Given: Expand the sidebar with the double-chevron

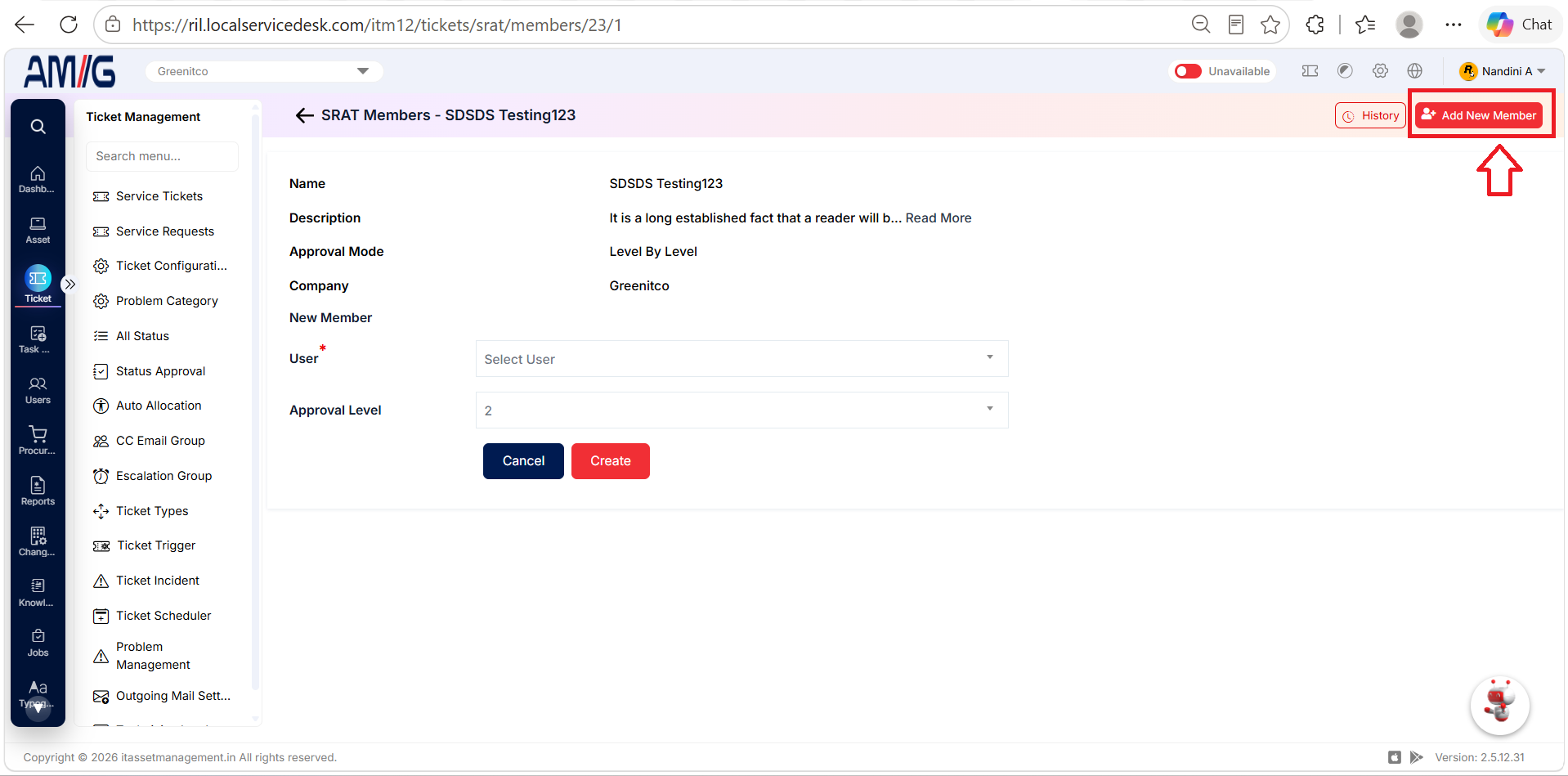Looking at the screenshot, I should coord(70,285).
